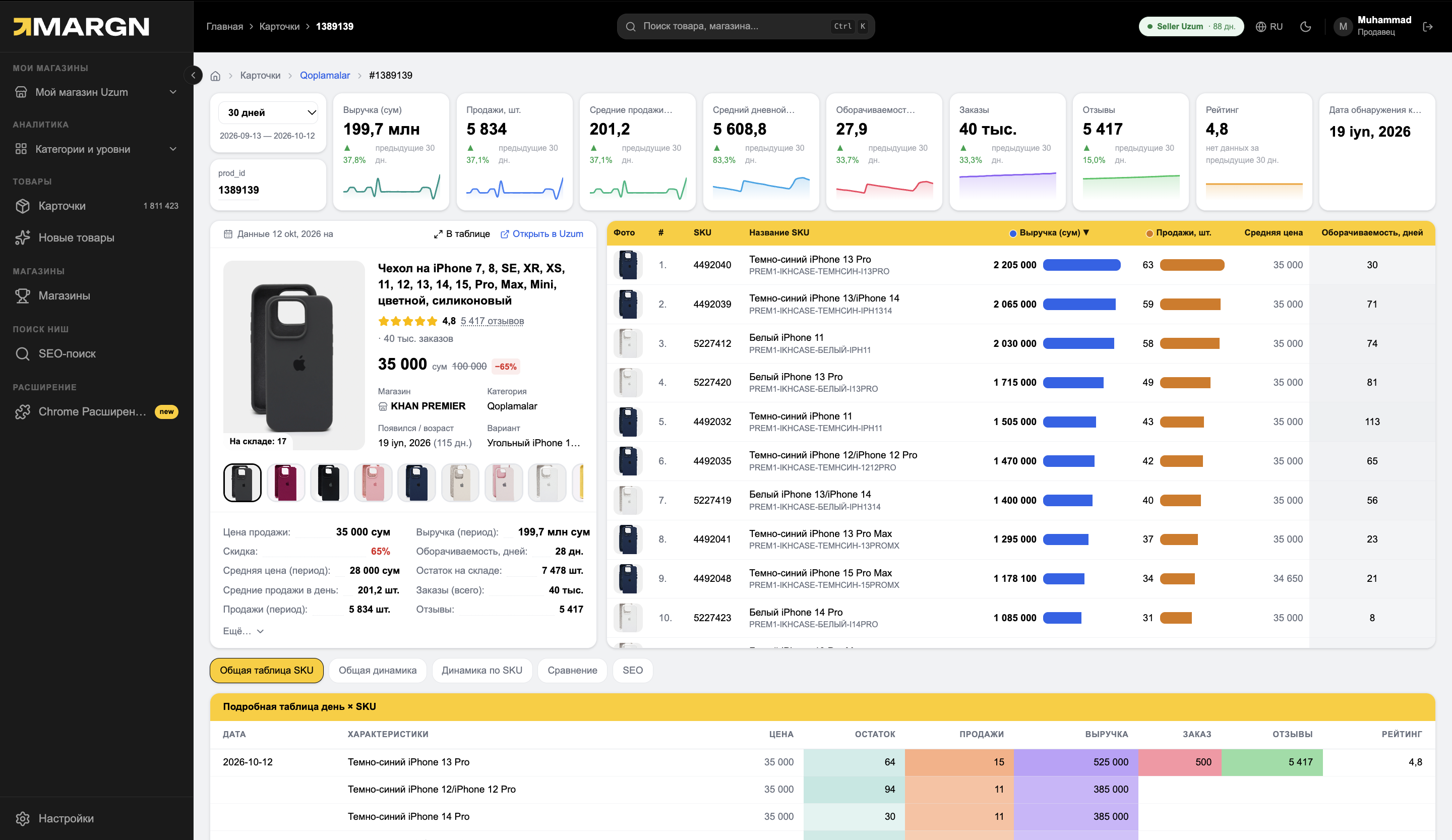Toggle dark mode moon icon
Viewport: 1452px width, 840px height.
tap(1306, 27)
